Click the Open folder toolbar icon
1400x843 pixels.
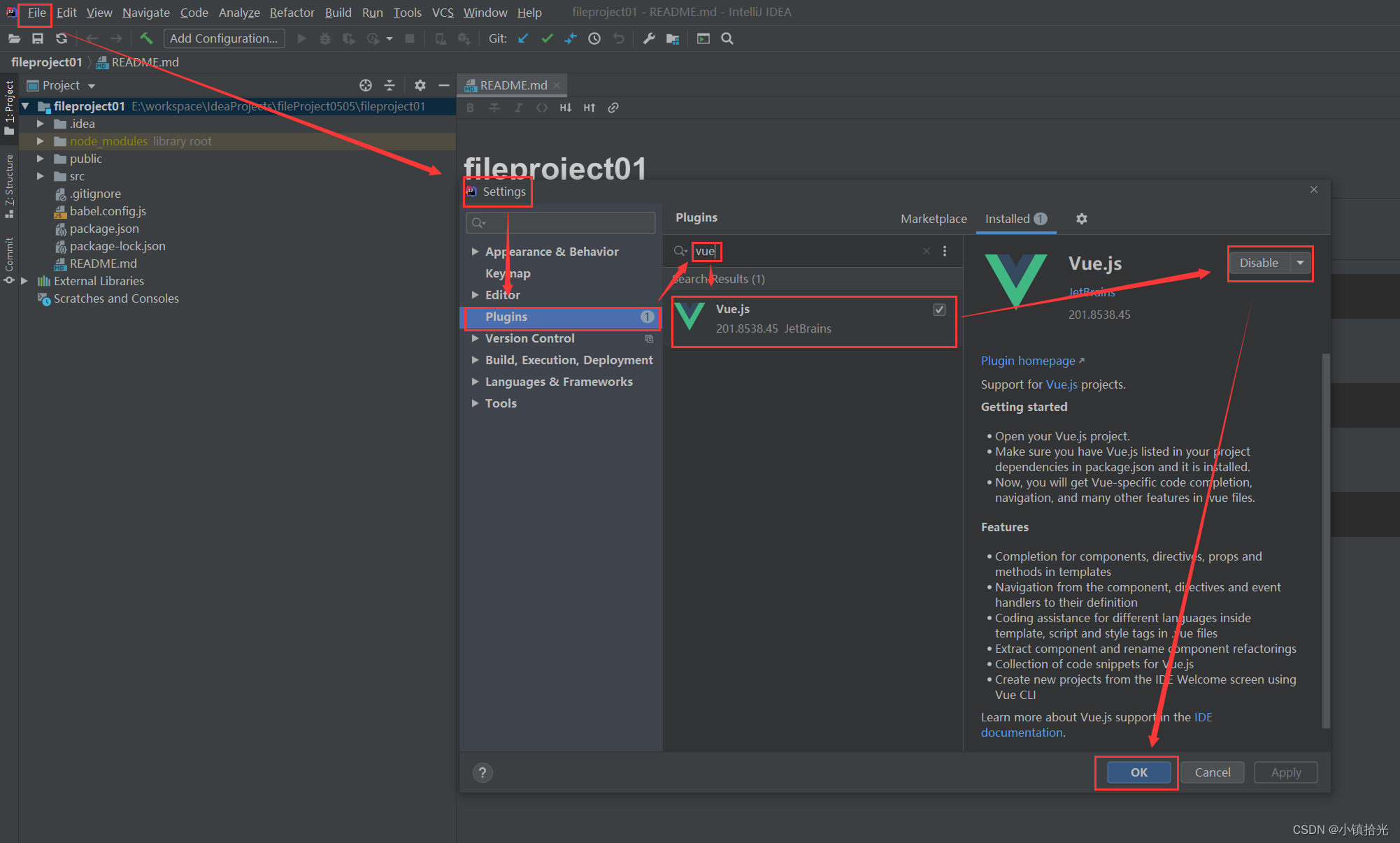14,38
